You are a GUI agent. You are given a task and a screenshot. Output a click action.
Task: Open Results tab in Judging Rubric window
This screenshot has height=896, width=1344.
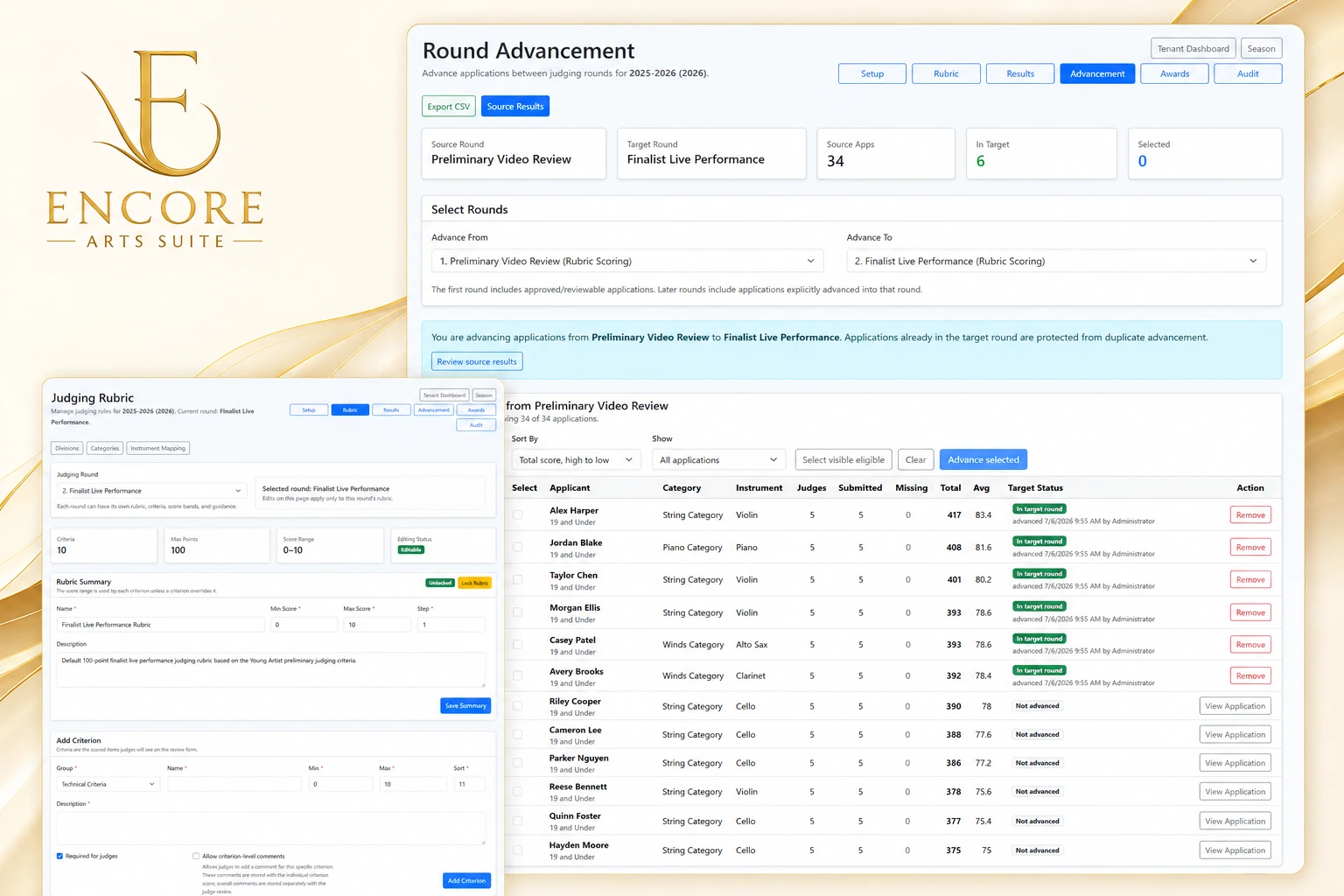click(x=391, y=409)
